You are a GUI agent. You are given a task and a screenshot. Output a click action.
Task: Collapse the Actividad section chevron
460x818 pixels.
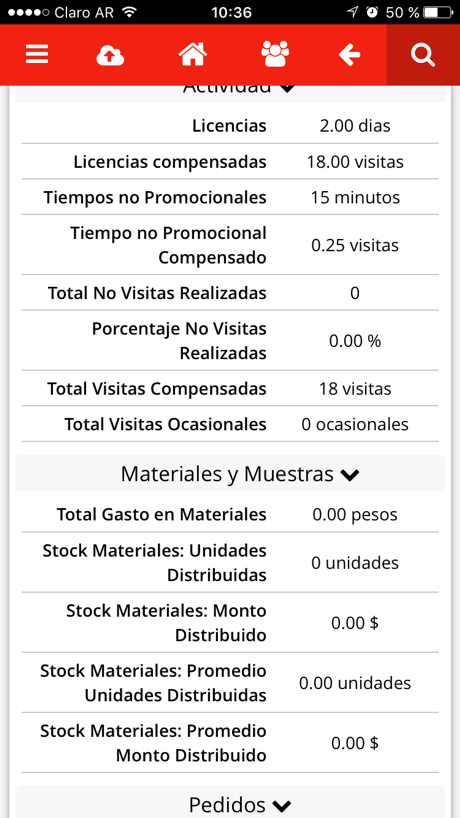(287, 88)
